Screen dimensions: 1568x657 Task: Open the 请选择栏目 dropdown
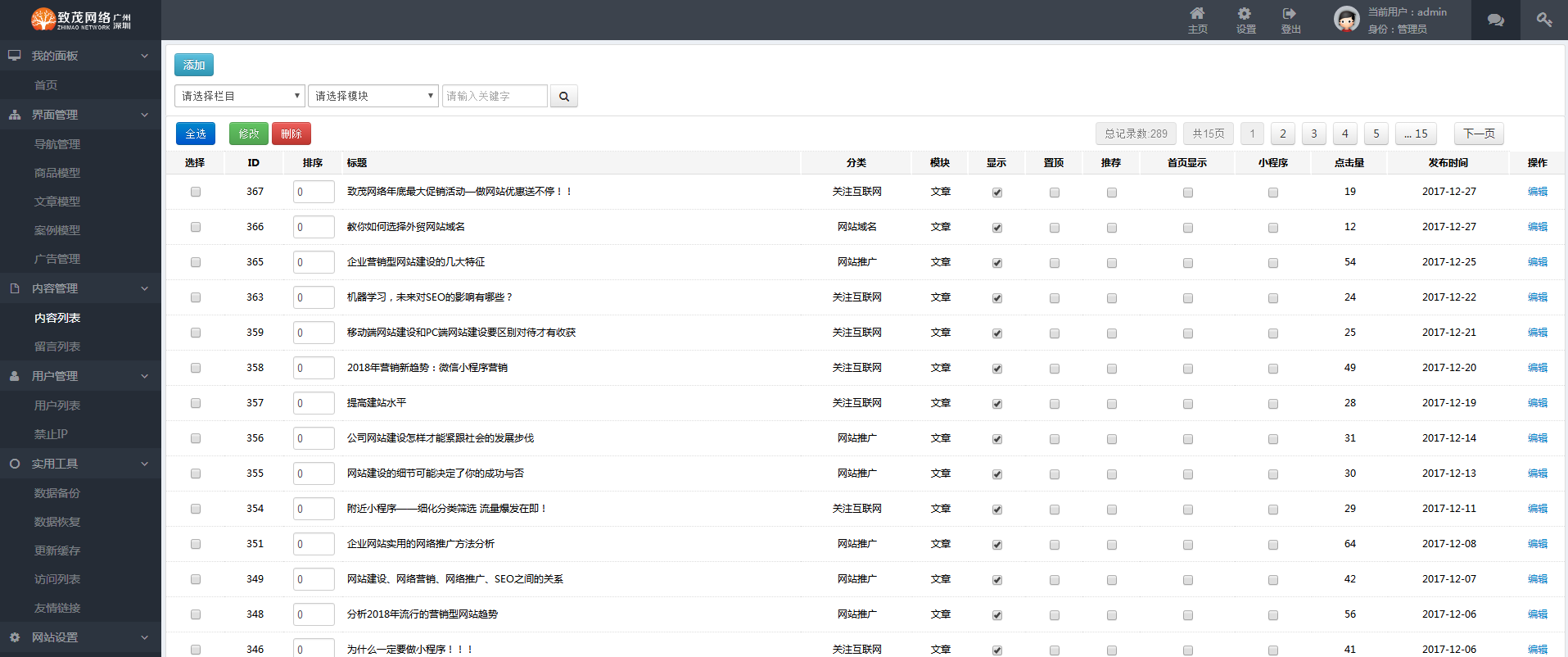tap(239, 97)
